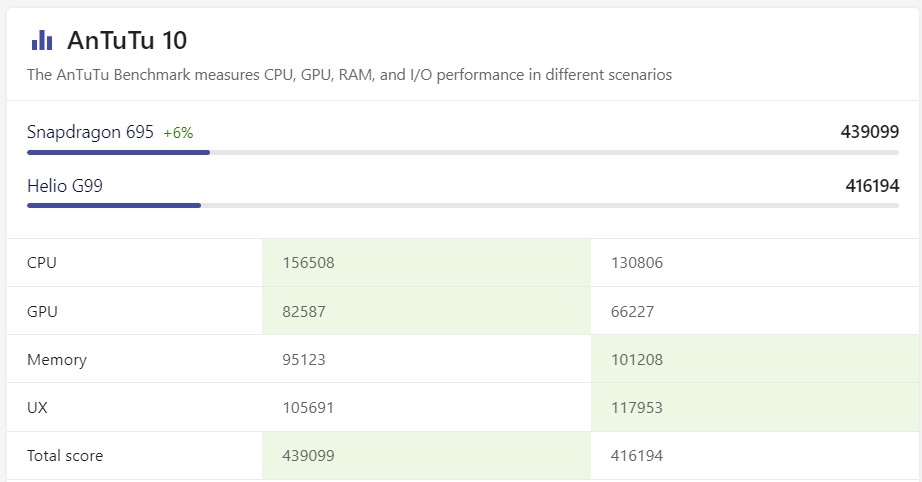Click the CPU value 156508
Image resolution: width=922 pixels, height=482 pixels.
coord(308,263)
